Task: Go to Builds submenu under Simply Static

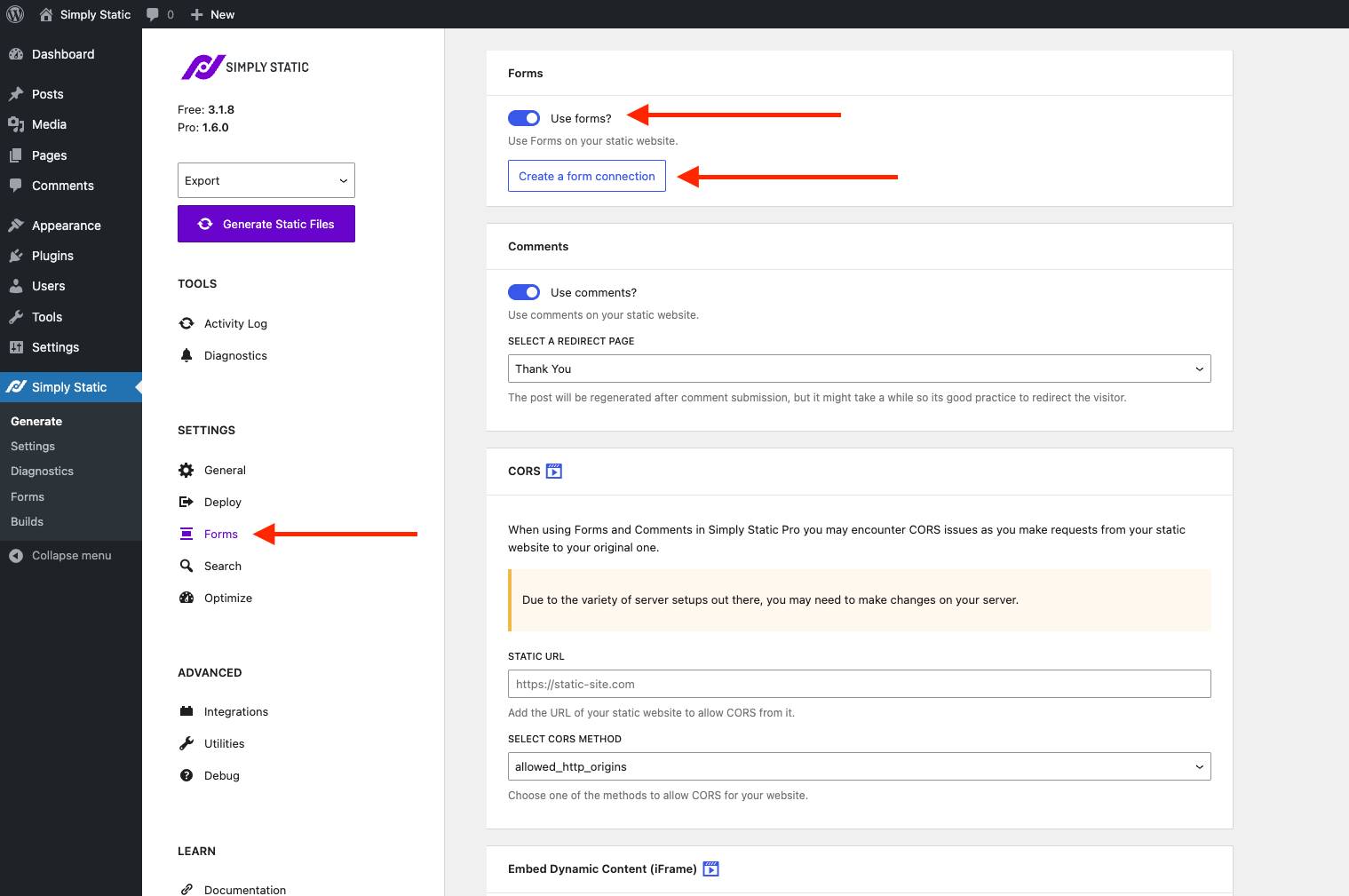Action: point(27,521)
